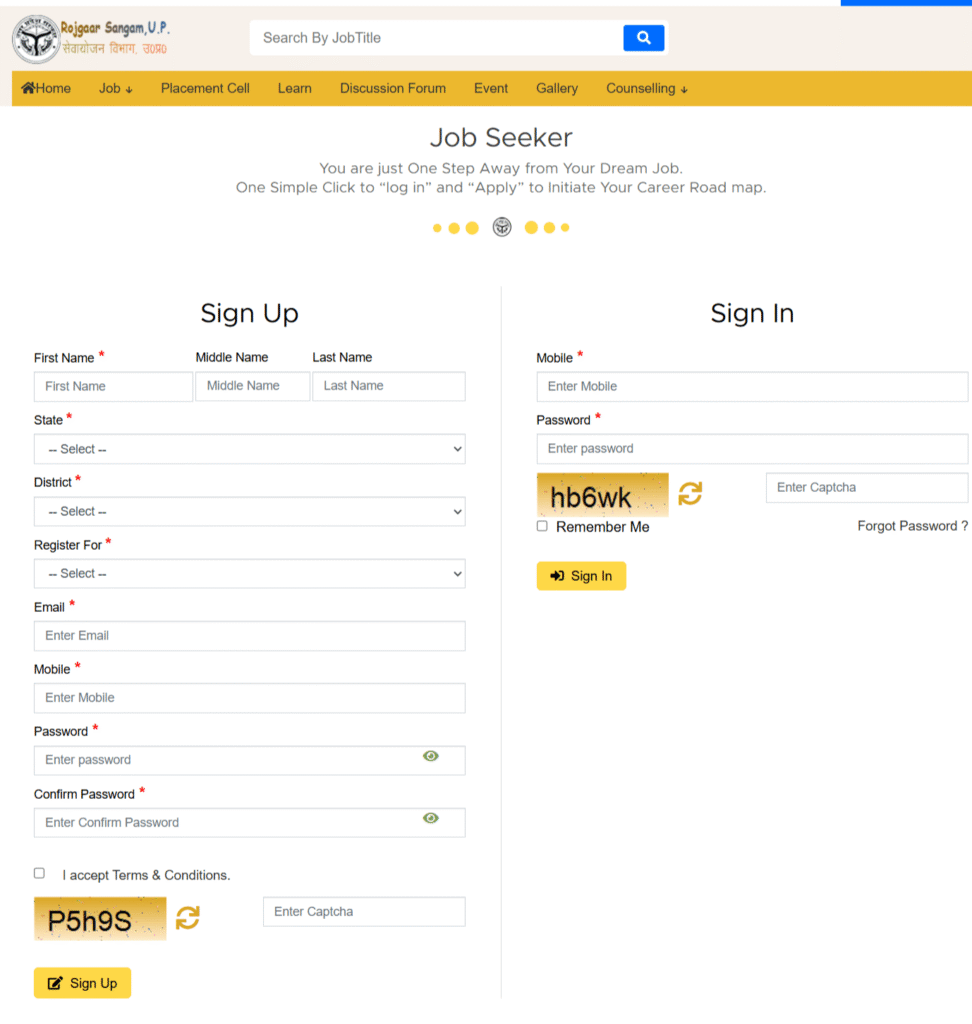Click the Enter Email input field
The width and height of the screenshot is (972, 1024).
point(249,635)
